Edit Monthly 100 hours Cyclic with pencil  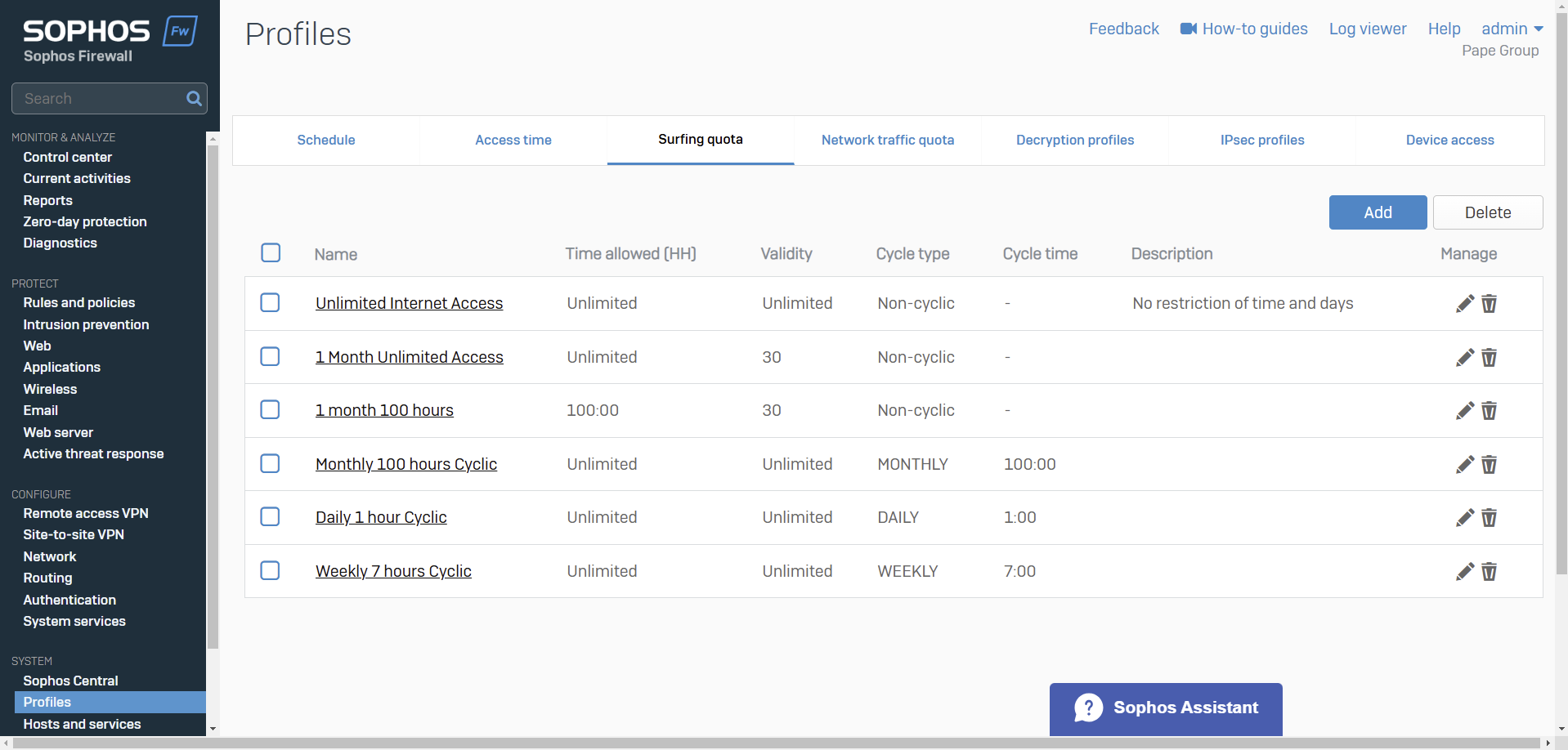coord(1465,465)
